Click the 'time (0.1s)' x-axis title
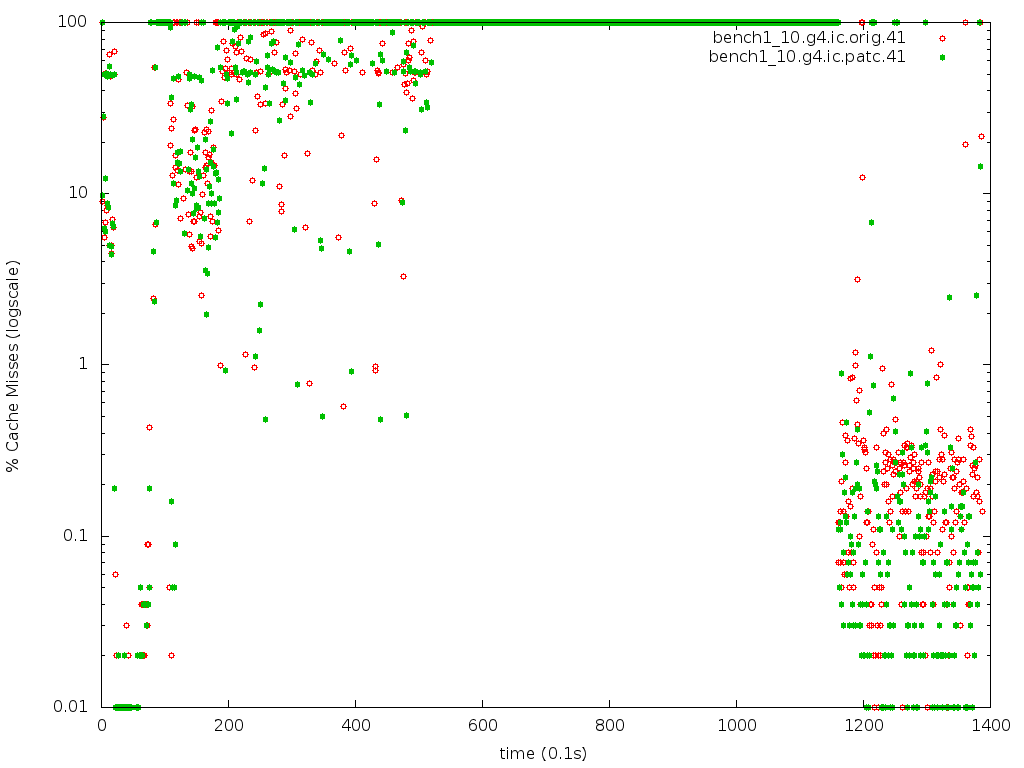Screen dimensions: 1024x768 point(544,752)
